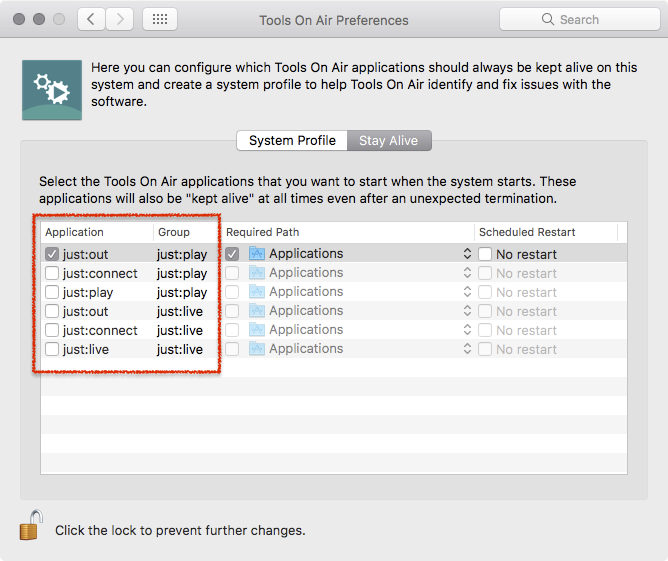Click the search magnifier icon
This screenshot has height=561, width=668.
547,19
